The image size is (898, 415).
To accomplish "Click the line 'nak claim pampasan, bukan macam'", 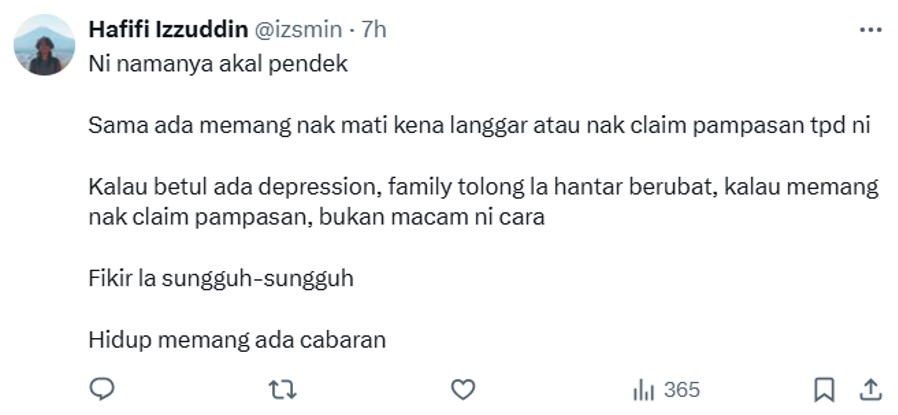I will 316,218.
